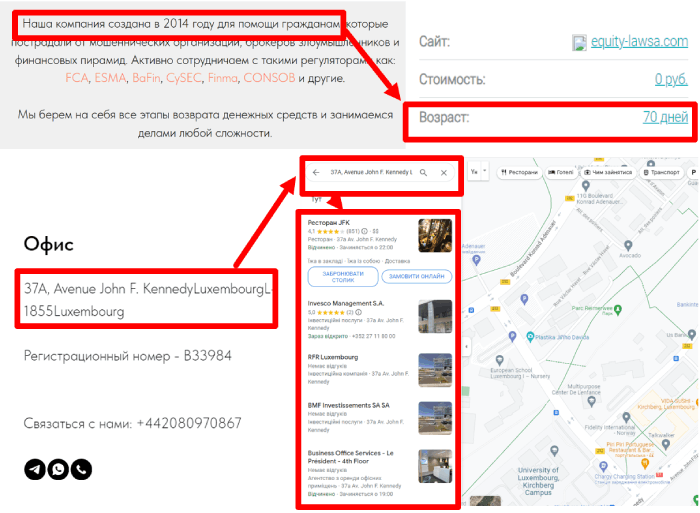Filter map by Чим зайнятися chip

pos(608,172)
